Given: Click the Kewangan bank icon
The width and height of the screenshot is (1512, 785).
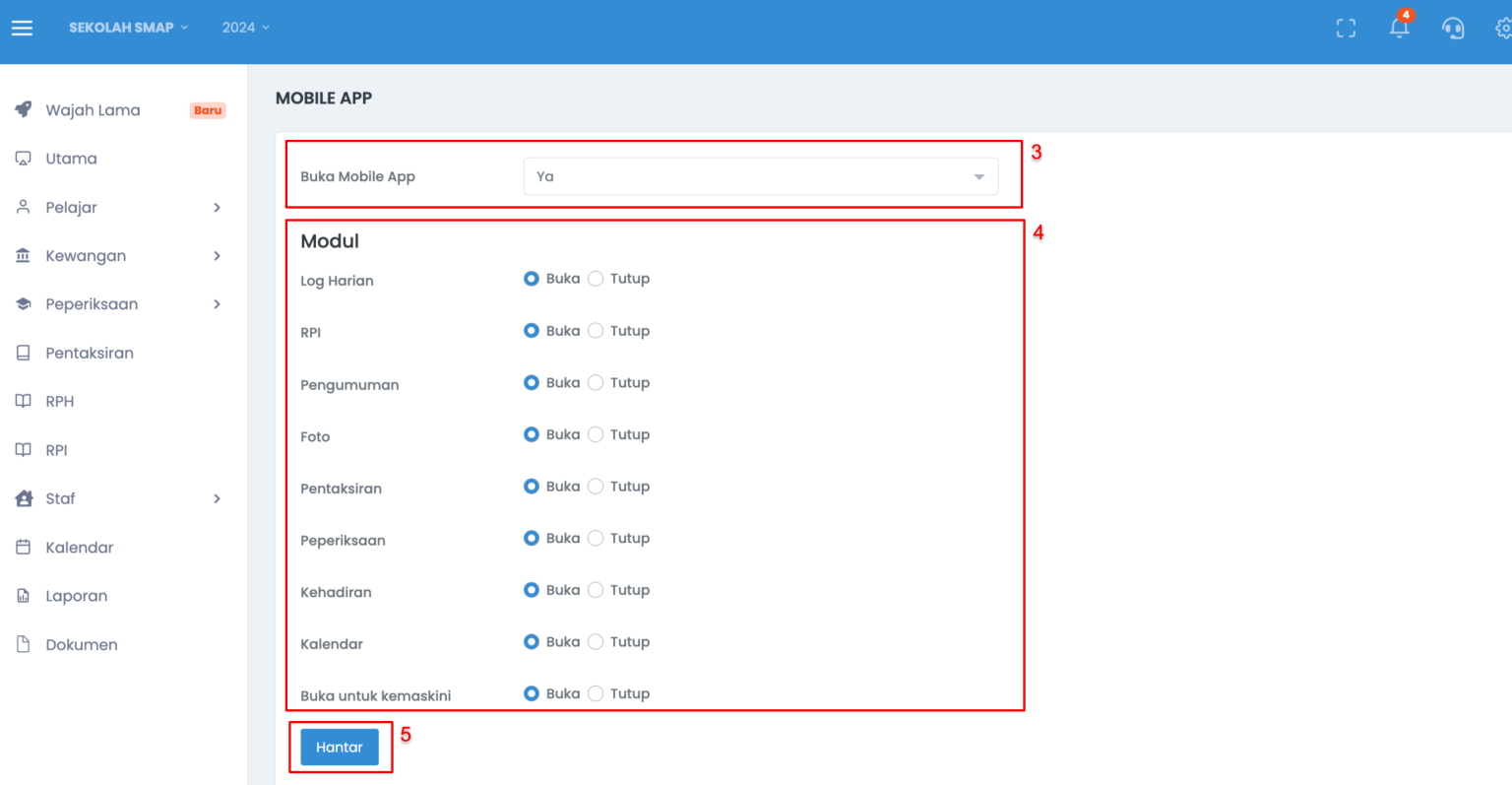Looking at the screenshot, I should pos(24,256).
